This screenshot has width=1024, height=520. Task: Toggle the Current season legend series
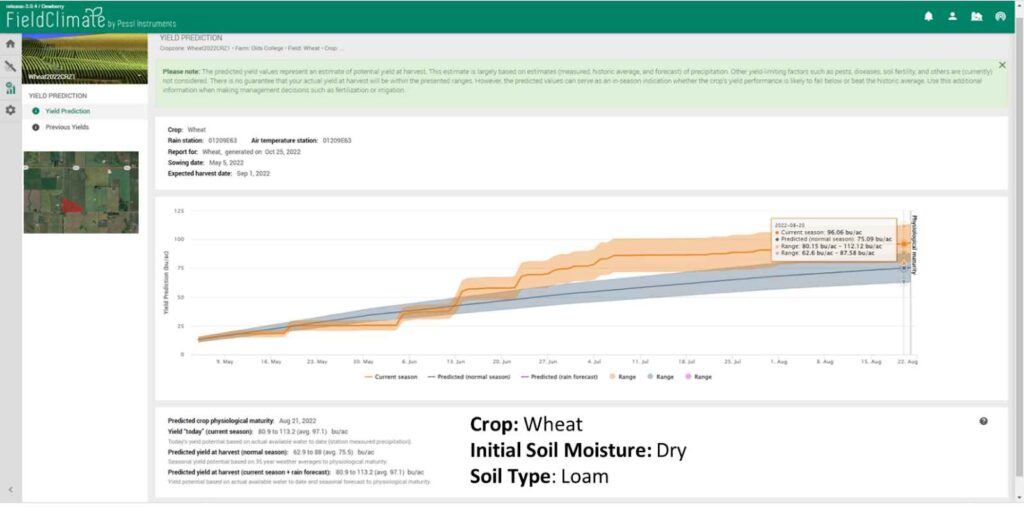click(x=395, y=376)
